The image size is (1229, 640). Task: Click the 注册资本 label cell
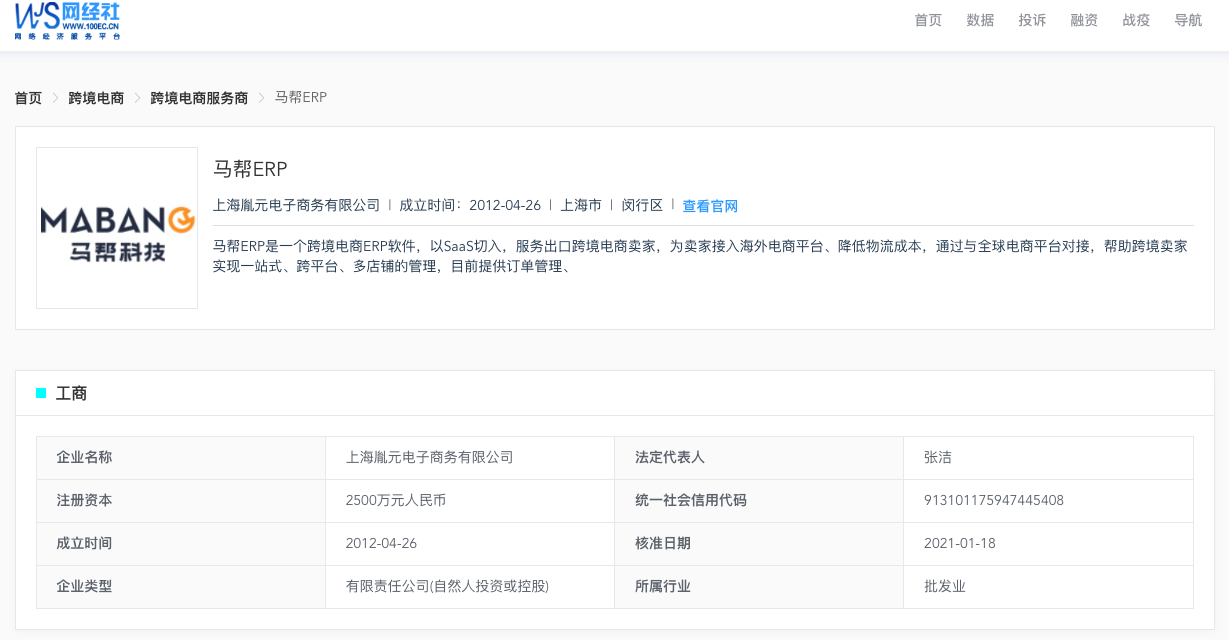(181, 501)
